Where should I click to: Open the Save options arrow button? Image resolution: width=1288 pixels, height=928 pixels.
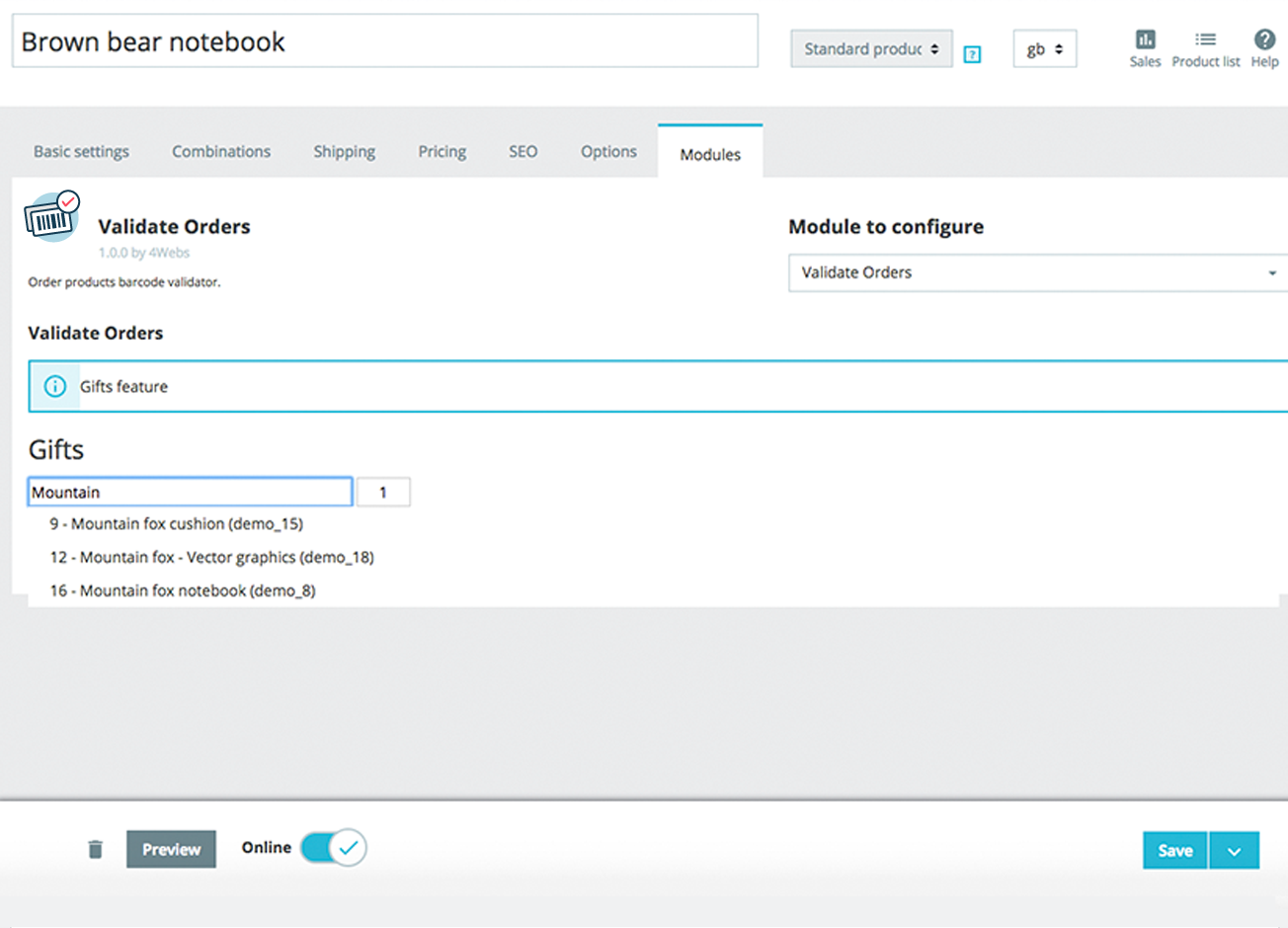coord(1234,850)
